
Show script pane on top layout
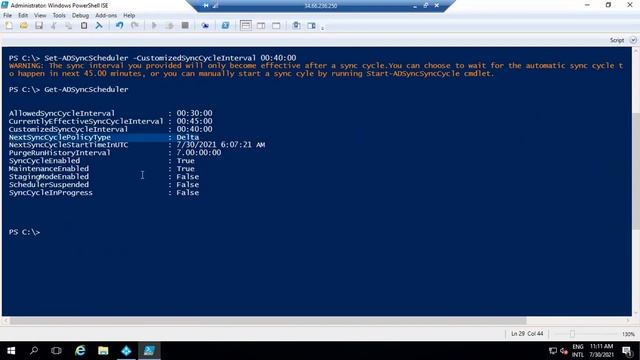pyautogui.click(x=246, y=26)
